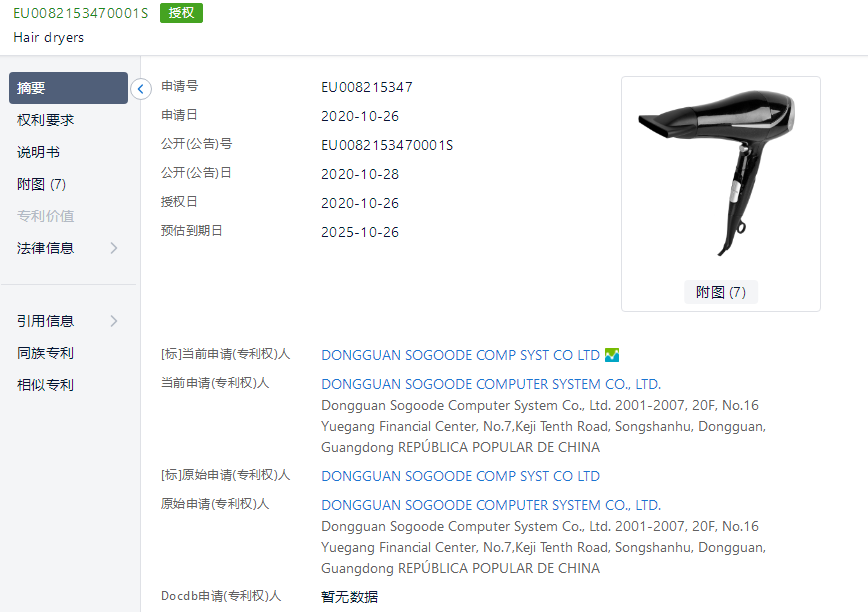Open 附图 (7) in the sidebar
This screenshot has height=612, width=868.
[x=42, y=184]
